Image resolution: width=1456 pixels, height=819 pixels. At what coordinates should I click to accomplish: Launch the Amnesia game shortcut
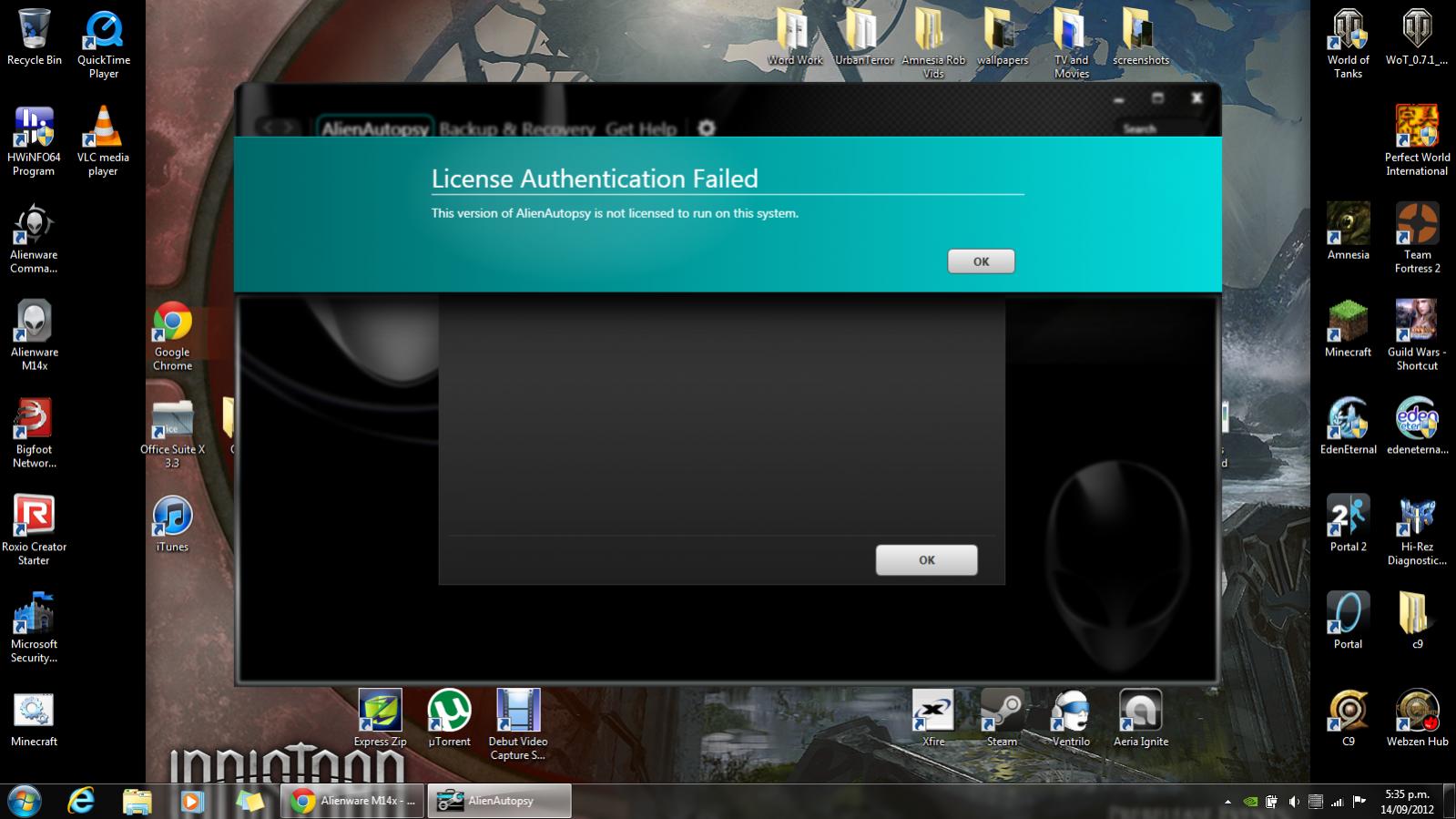1348,232
